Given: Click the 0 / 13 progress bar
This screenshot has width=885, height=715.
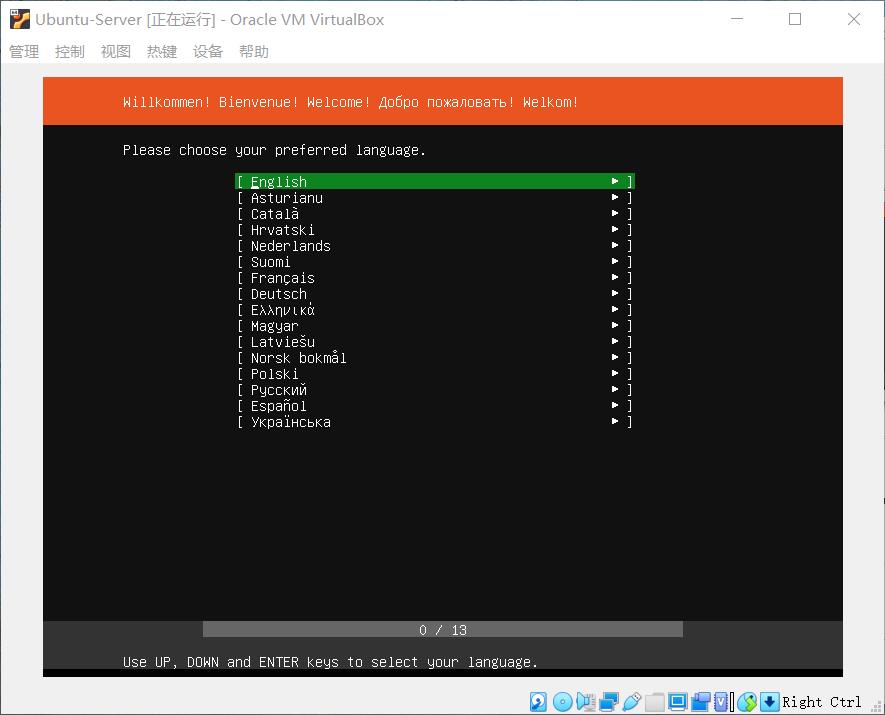Looking at the screenshot, I should [x=441, y=629].
